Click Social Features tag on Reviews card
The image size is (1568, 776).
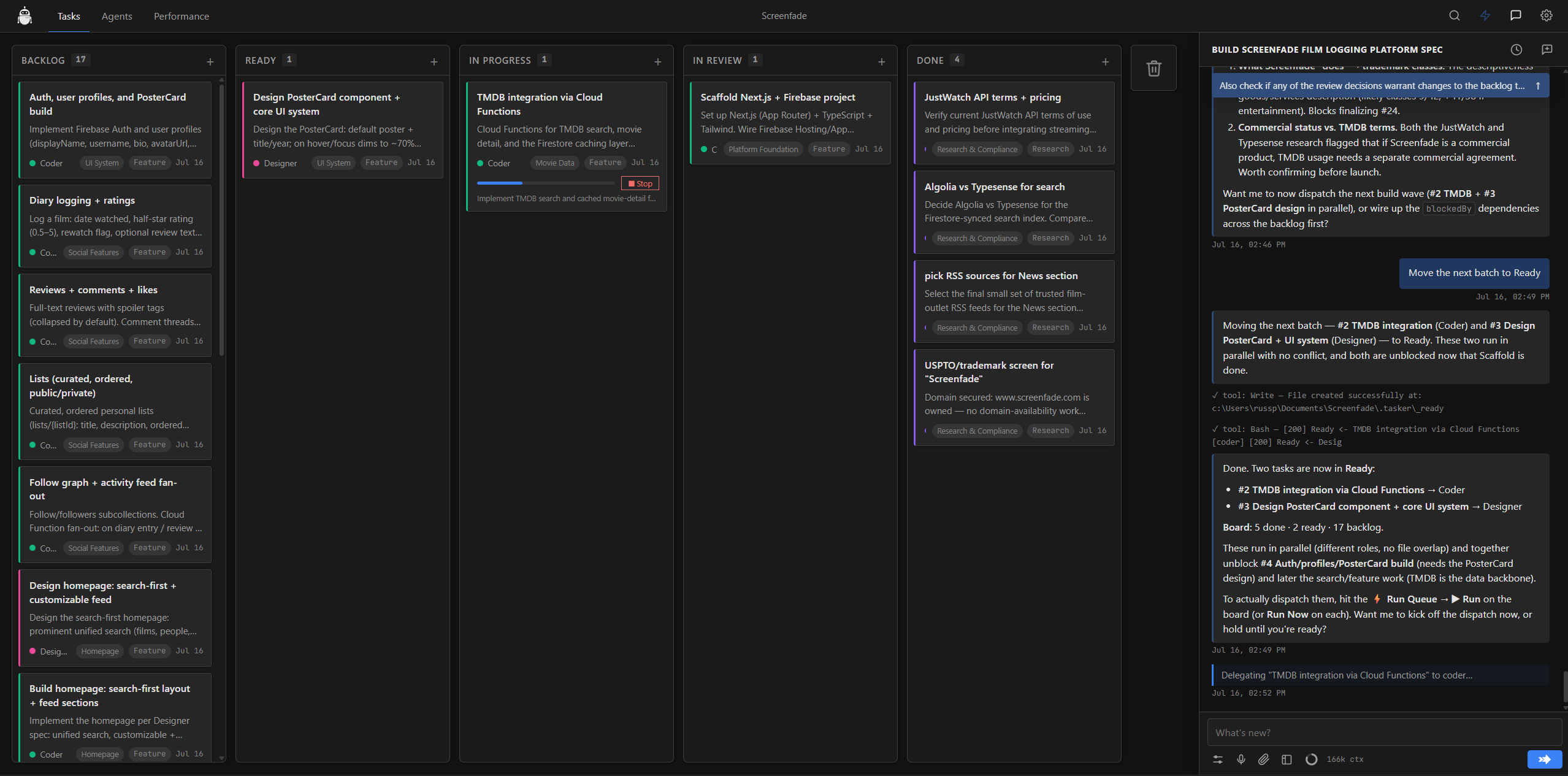pos(93,342)
